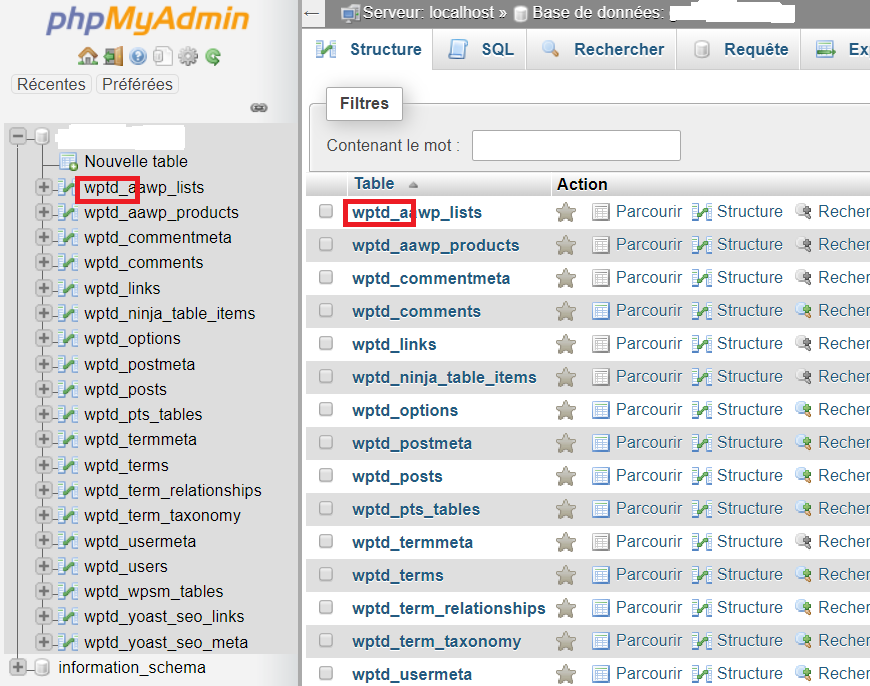
Task: Open the Rechercher tab
Action: [601, 49]
